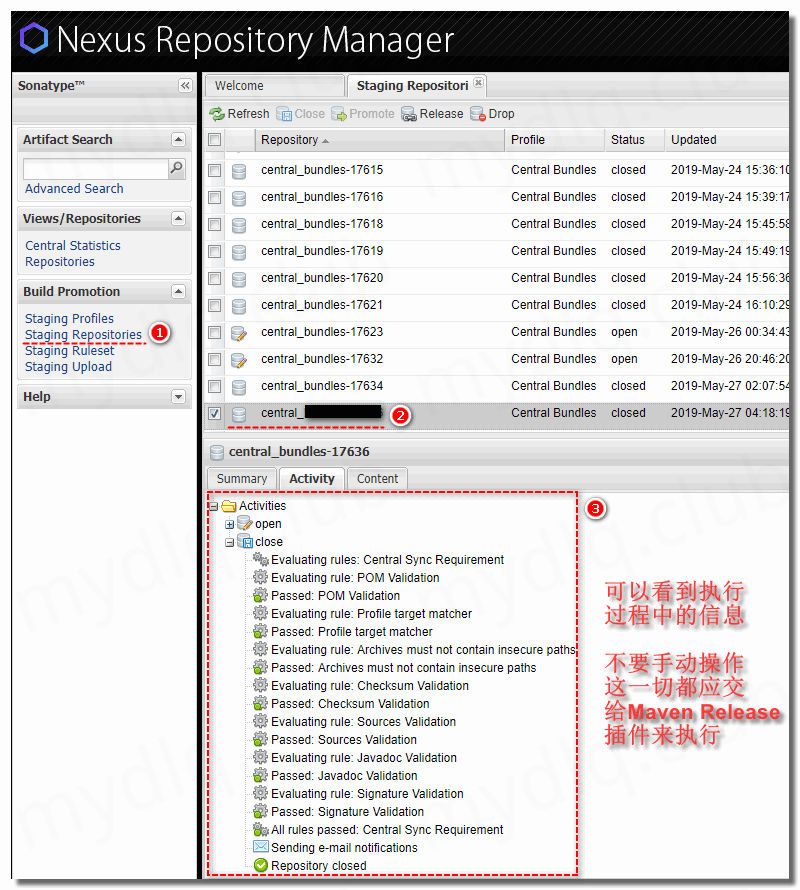Click the gear icon beside Passed: POM Validation

[x=261, y=595]
